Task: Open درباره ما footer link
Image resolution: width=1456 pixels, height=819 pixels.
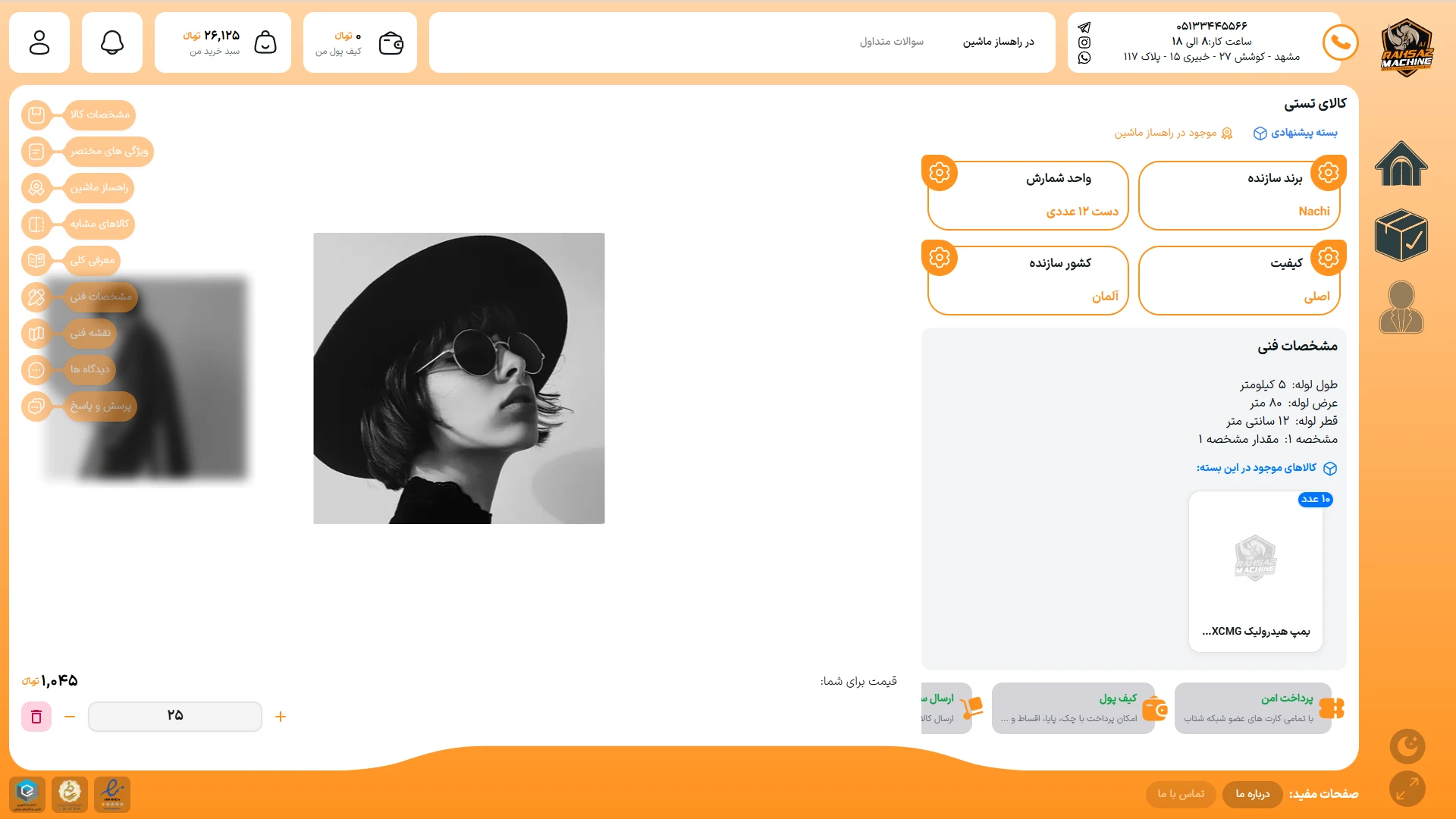Action: (1252, 794)
